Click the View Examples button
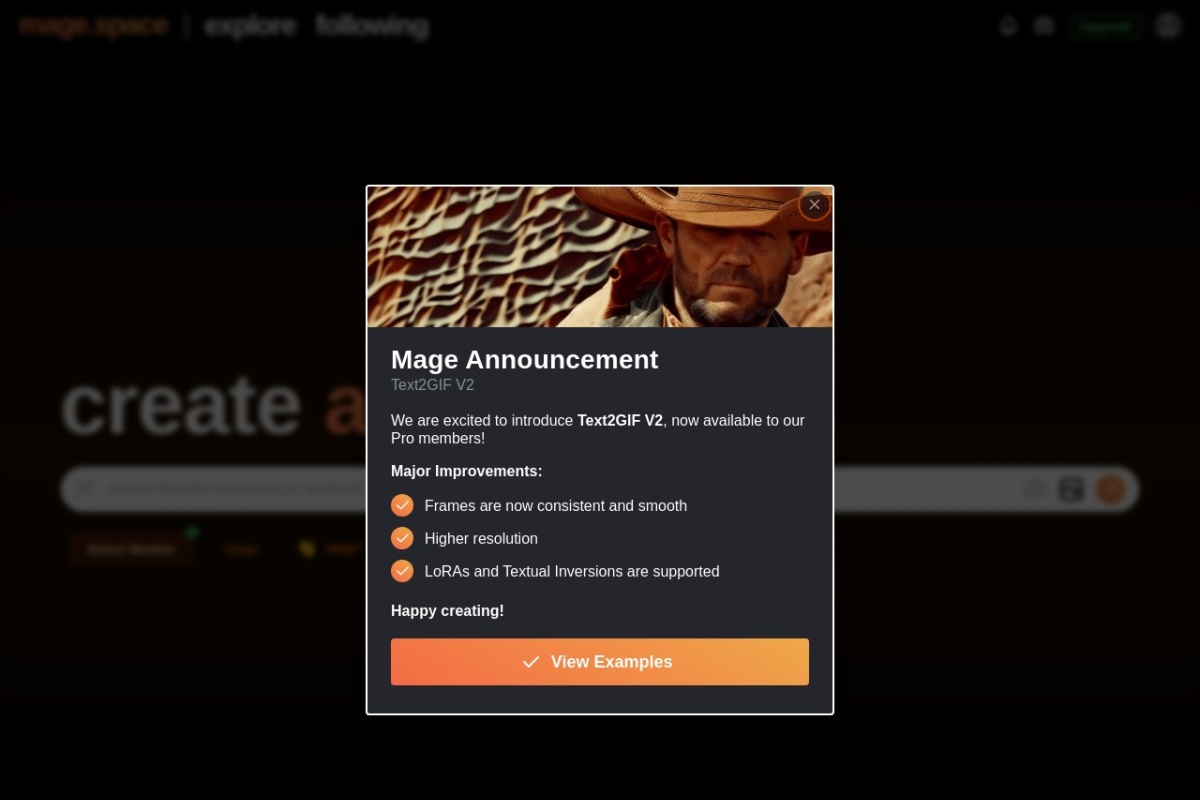The image size is (1200, 800). pos(600,662)
